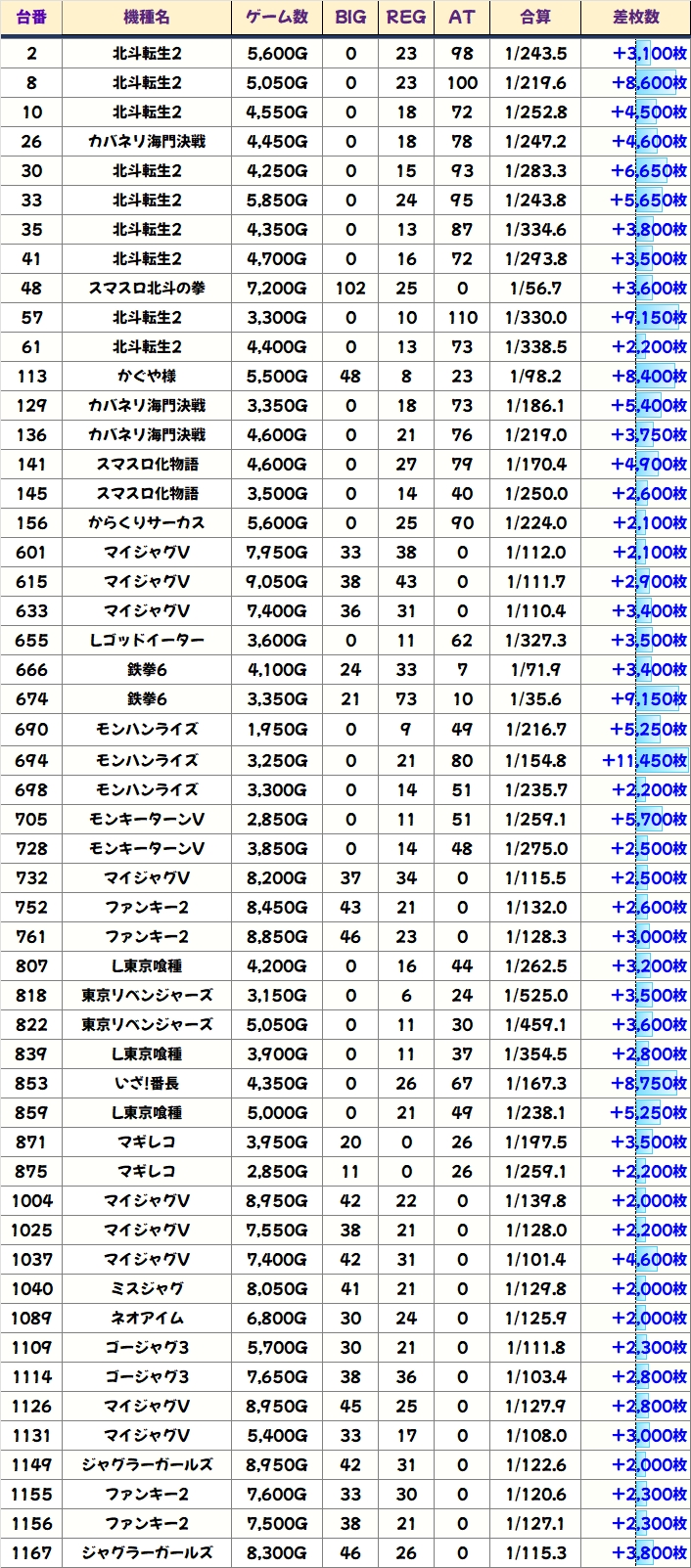Click the AT column header
Image resolution: width=691 pixels, height=1568 pixels.
(x=462, y=18)
